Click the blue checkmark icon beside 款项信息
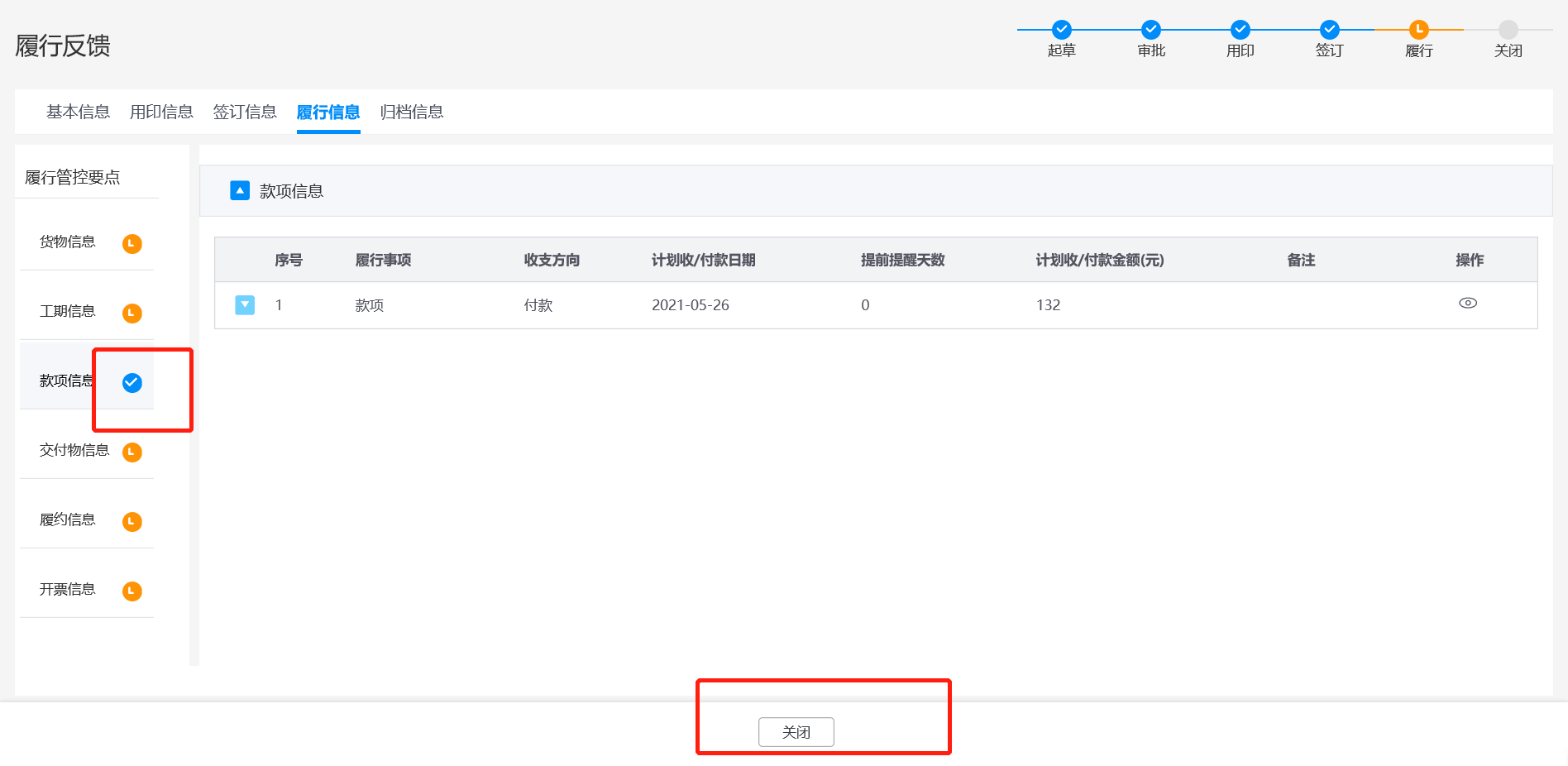Image resolution: width=1568 pixels, height=766 pixels. [x=131, y=382]
